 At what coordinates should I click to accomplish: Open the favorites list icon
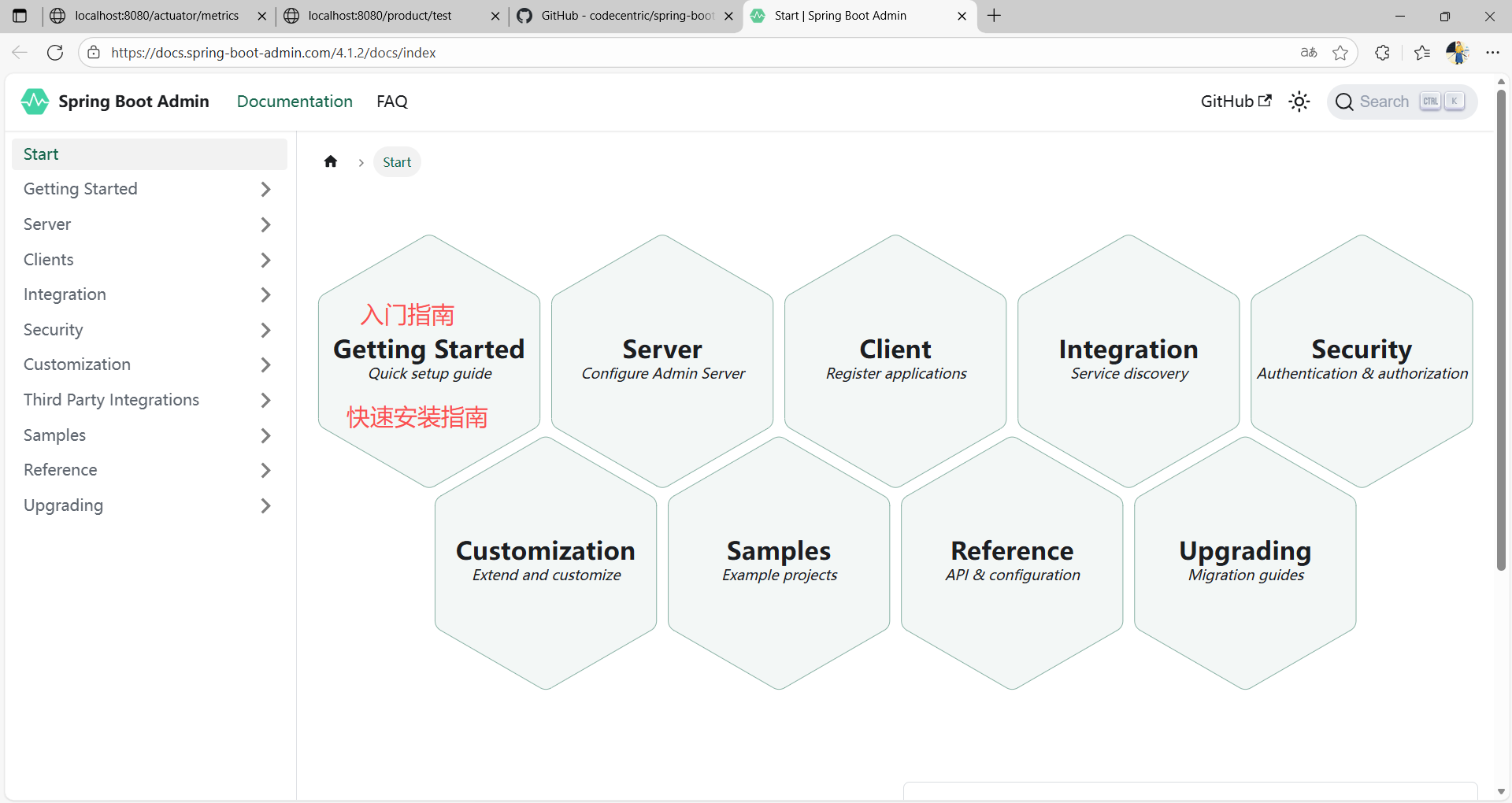pyautogui.click(x=1421, y=53)
